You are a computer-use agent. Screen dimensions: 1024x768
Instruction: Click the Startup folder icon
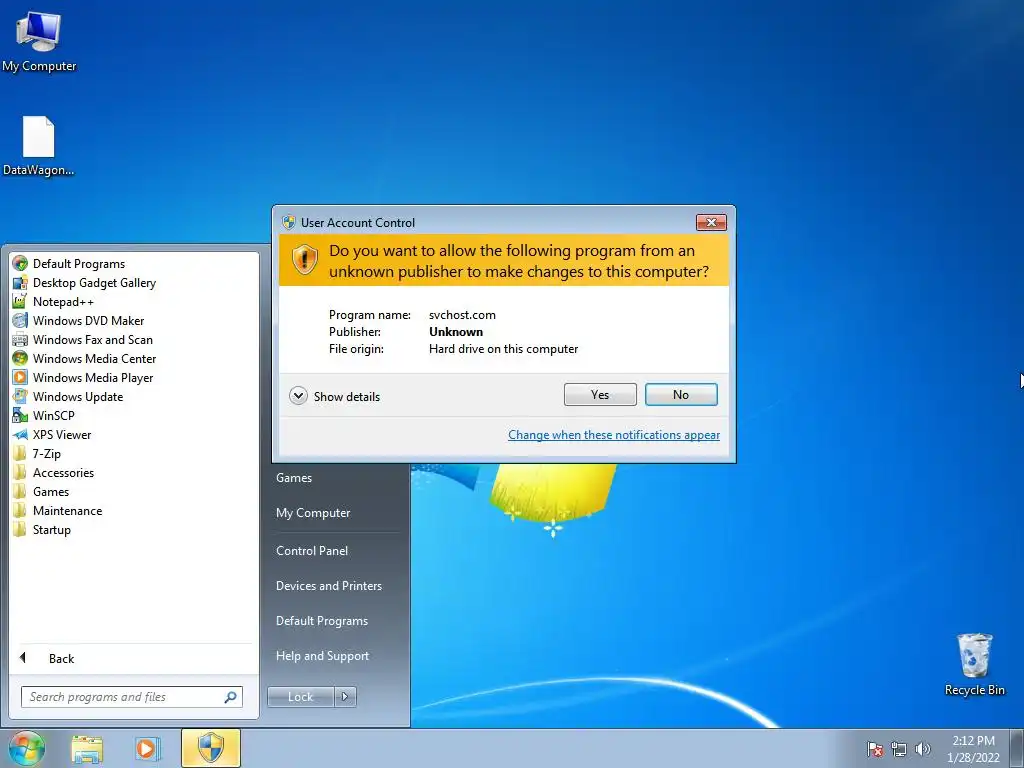20,529
